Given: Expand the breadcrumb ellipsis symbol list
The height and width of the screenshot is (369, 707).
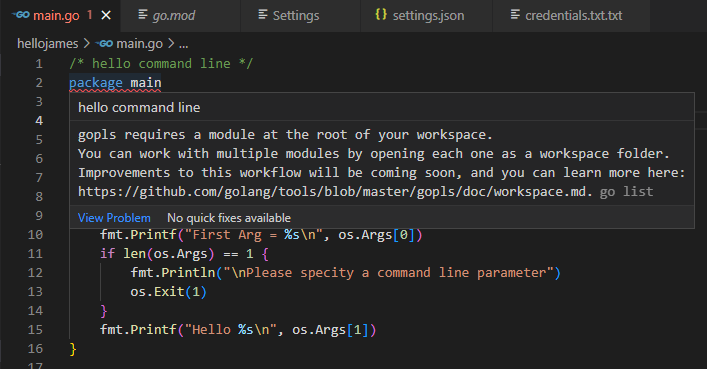Looking at the screenshot, I should pos(184,44).
